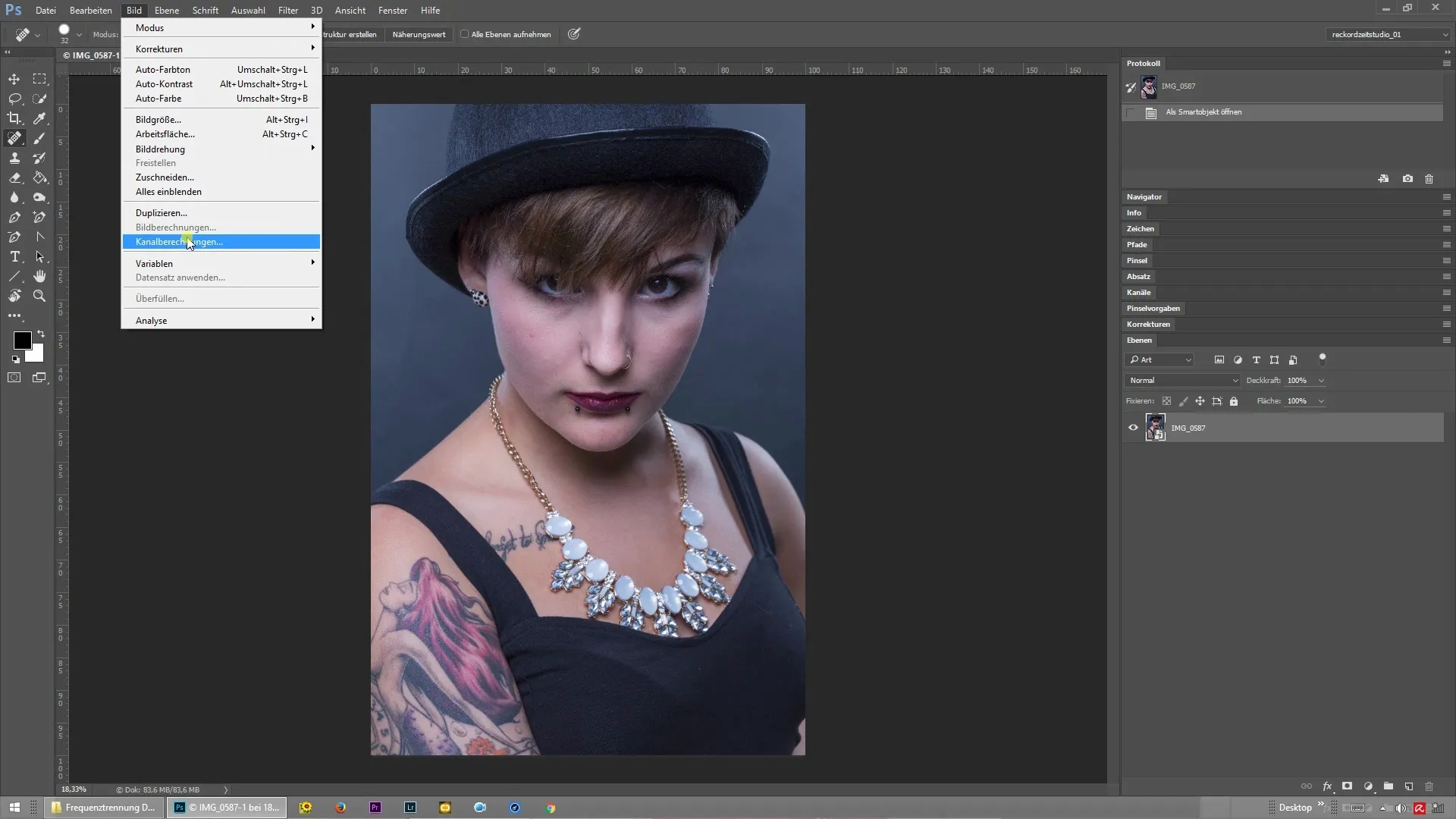This screenshot has width=1456, height=819.
Task: Create new snapshot camera icon in Protokoll
Action: coord(1407,179)
